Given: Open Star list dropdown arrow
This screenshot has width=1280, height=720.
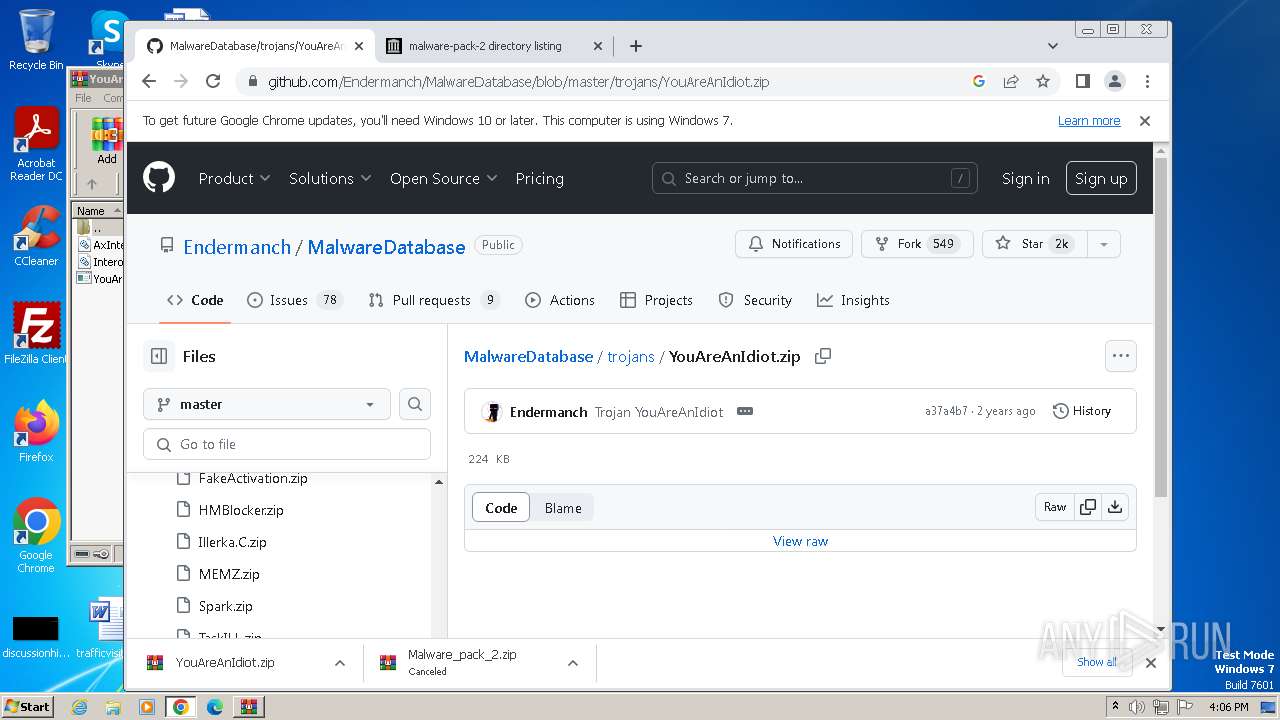Looking at the screenshot, I should pyautogui.click(x=1103, y=244).
